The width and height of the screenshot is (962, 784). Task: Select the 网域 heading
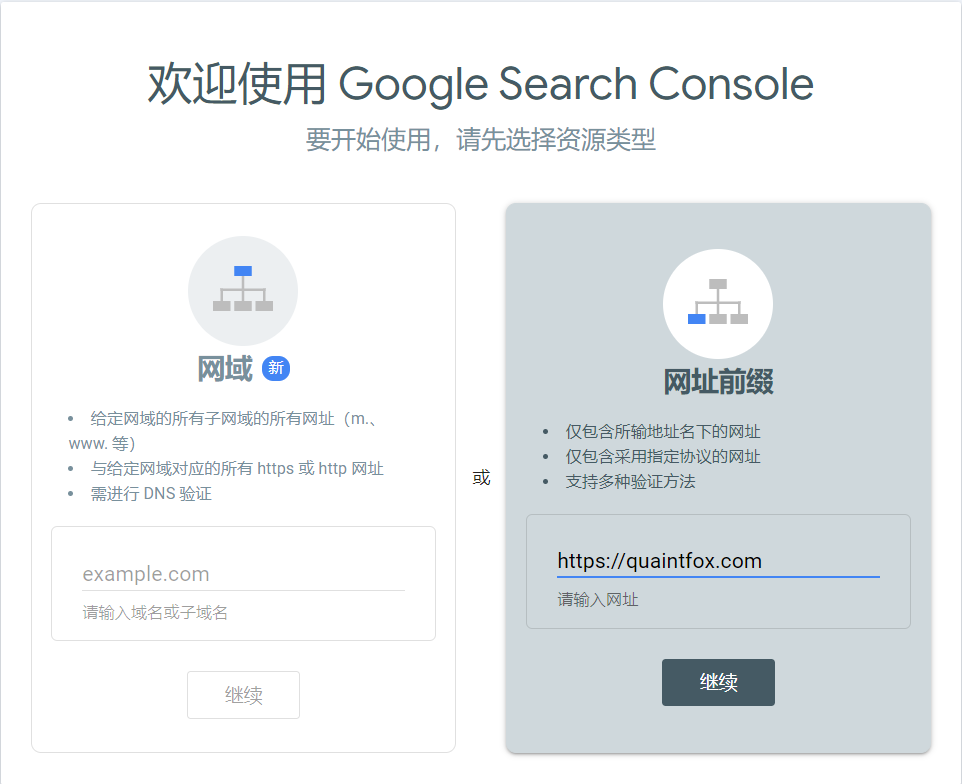pyautogui.click(x=225, y=369)
